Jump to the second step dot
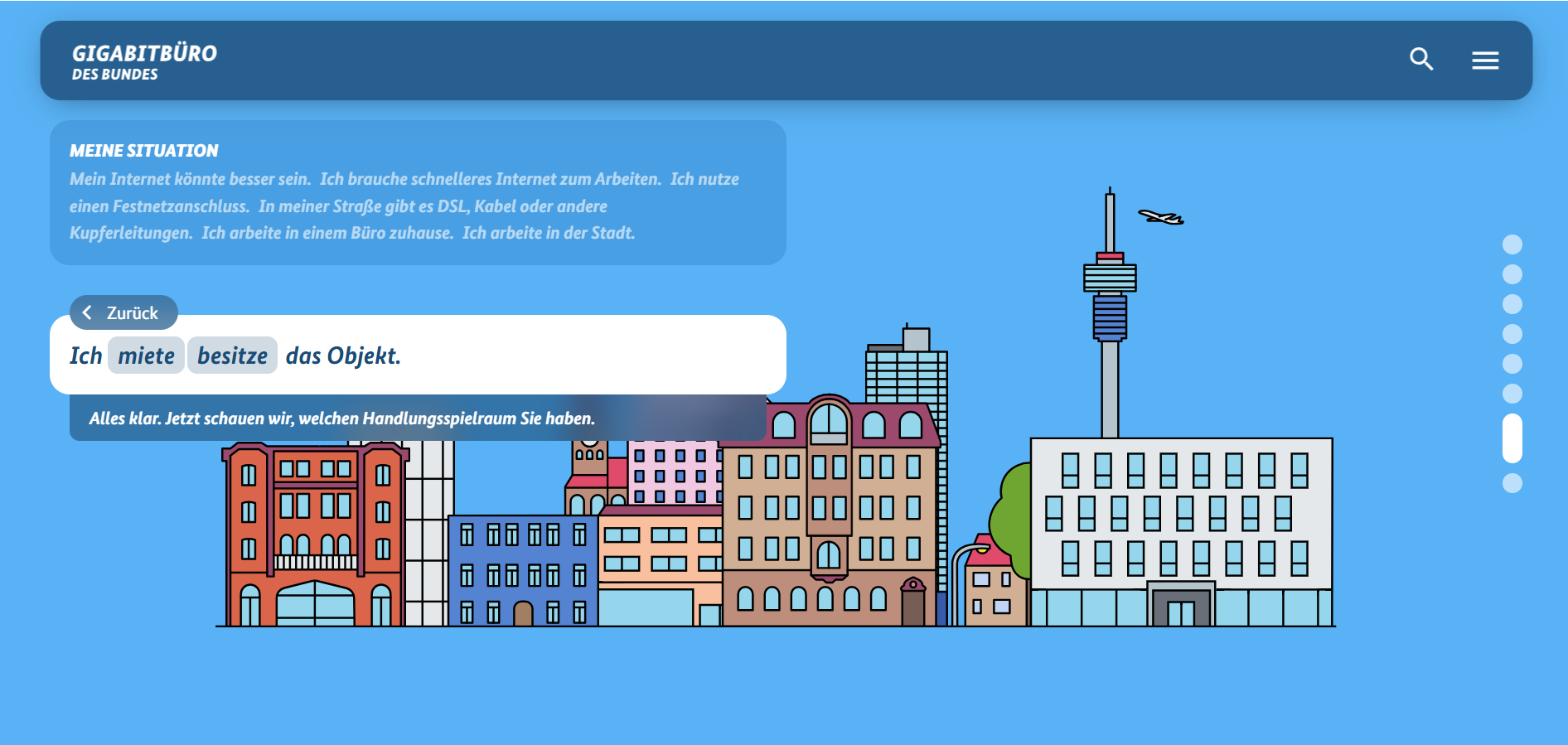The width and height of the screenshot is (1568, 745). (x=1512, y=274)
